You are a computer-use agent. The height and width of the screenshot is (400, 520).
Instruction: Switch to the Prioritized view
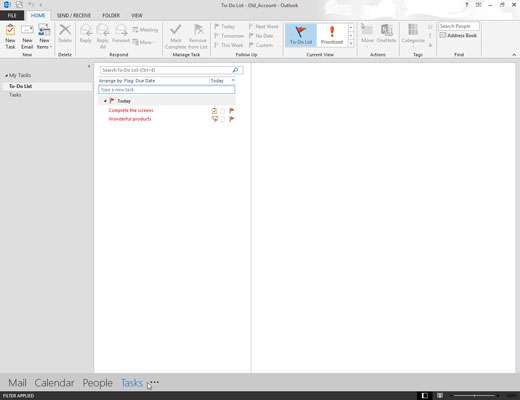coord(332,35)
